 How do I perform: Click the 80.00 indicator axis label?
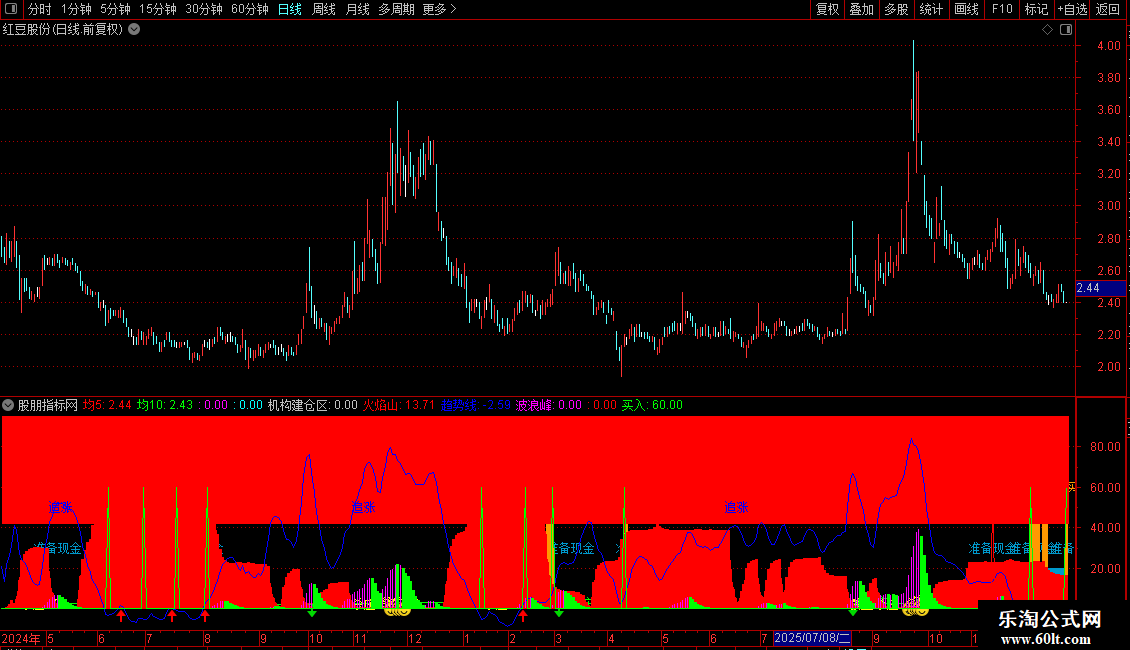1105,447
